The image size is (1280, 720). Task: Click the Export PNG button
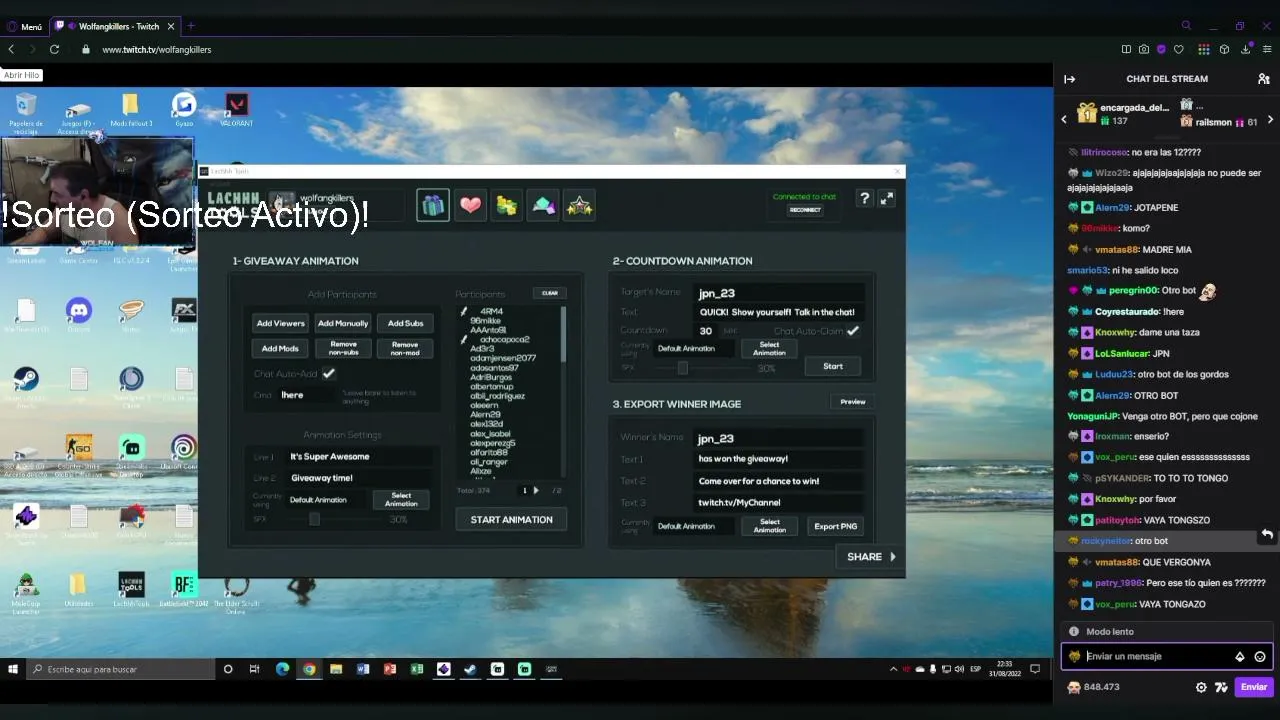(835, 526)
